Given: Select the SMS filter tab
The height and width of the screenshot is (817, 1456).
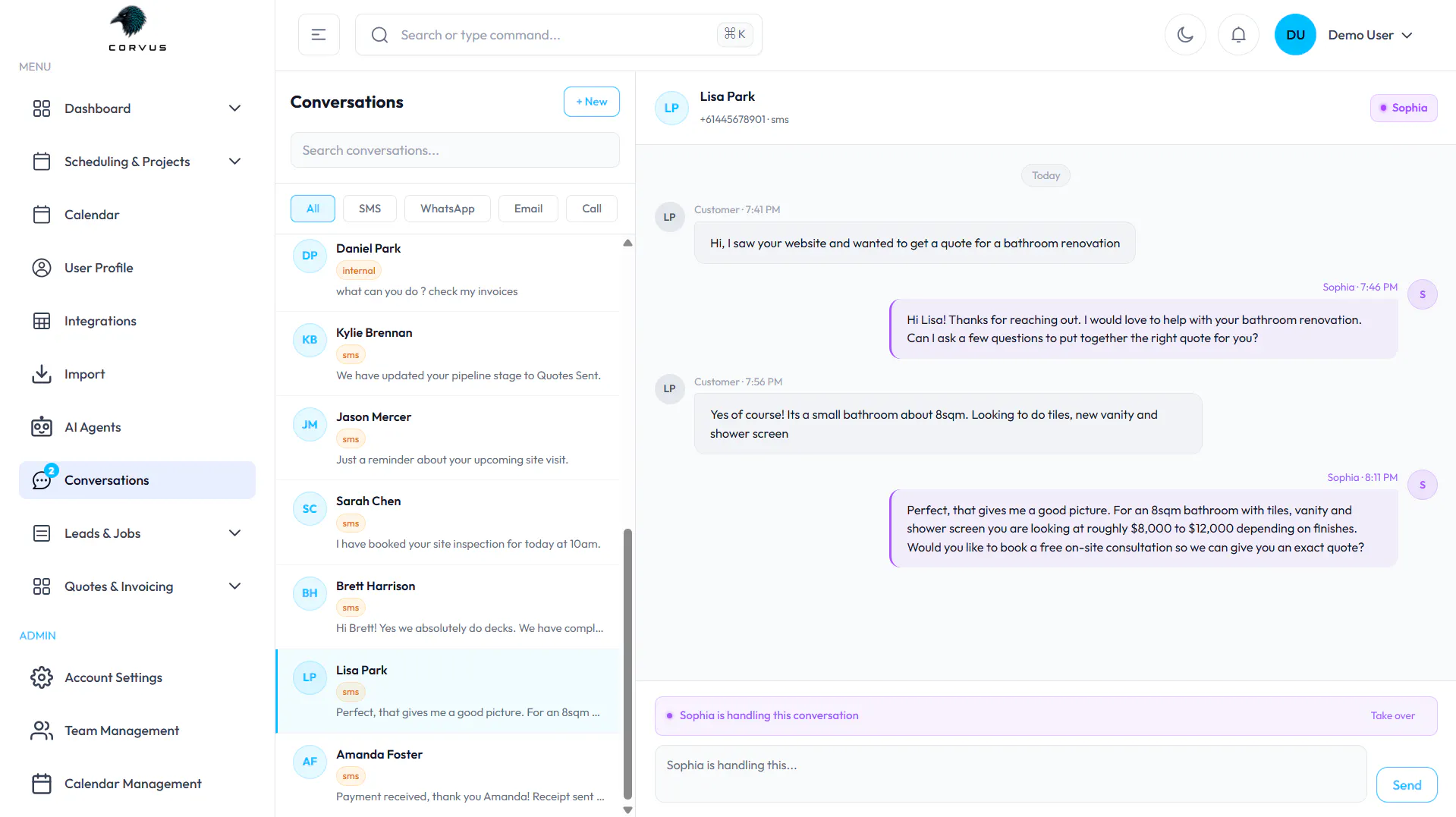Looking at the screenshot, I should [x=370, y=209].
